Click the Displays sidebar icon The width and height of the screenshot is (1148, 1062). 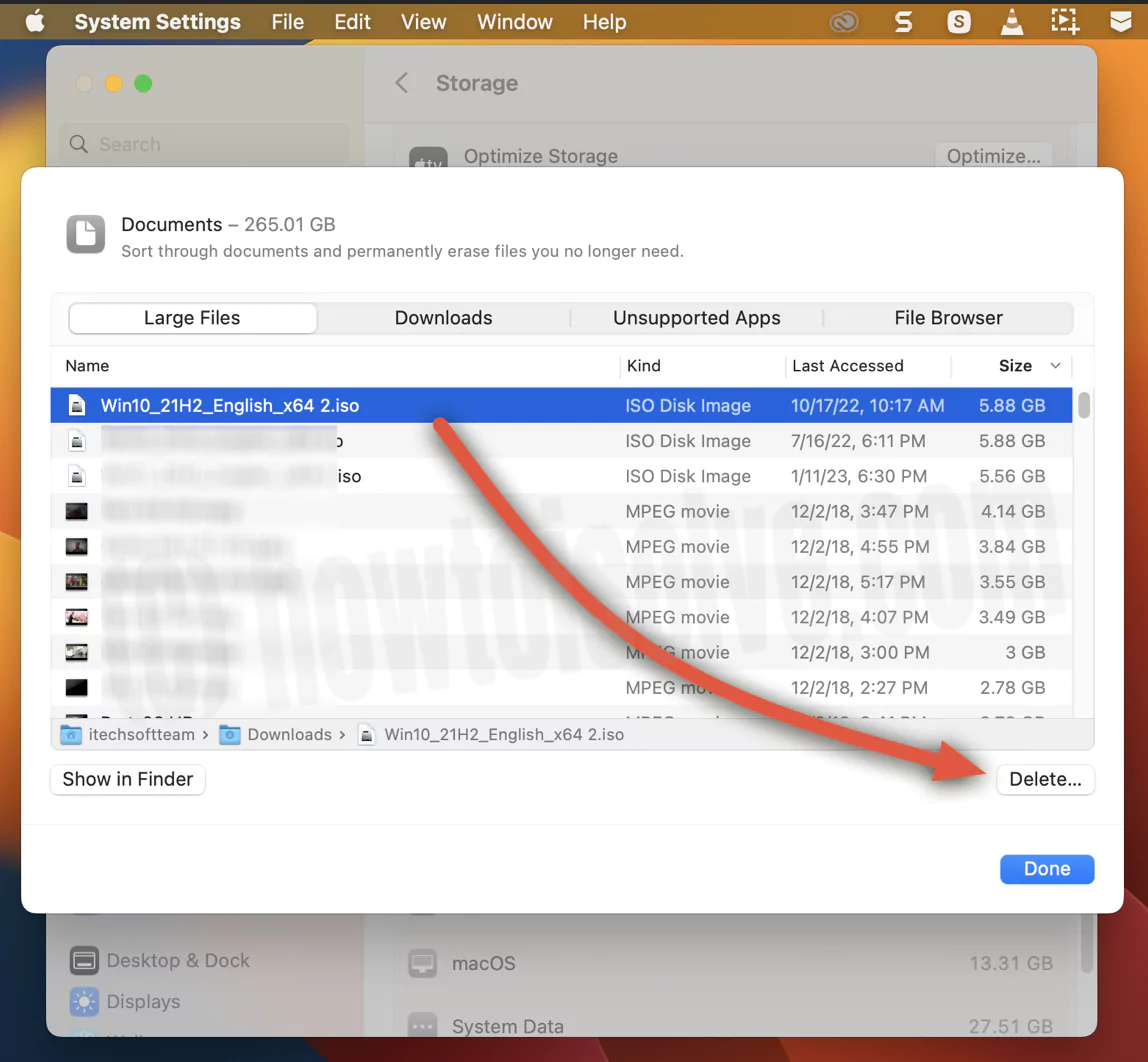[x=84, y=1001]
